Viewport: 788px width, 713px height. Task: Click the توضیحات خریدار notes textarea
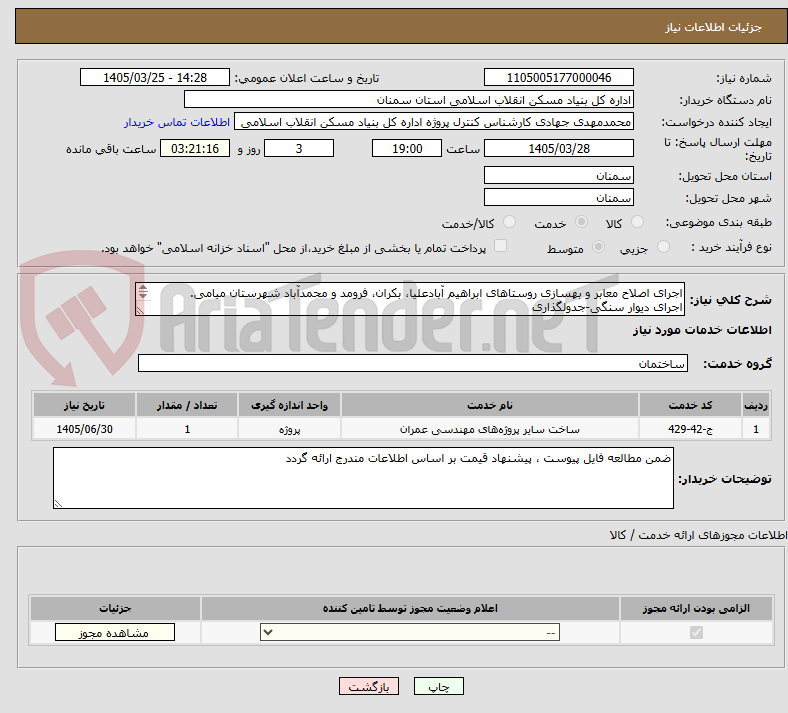pyautogui.click(x=363, y=478)
